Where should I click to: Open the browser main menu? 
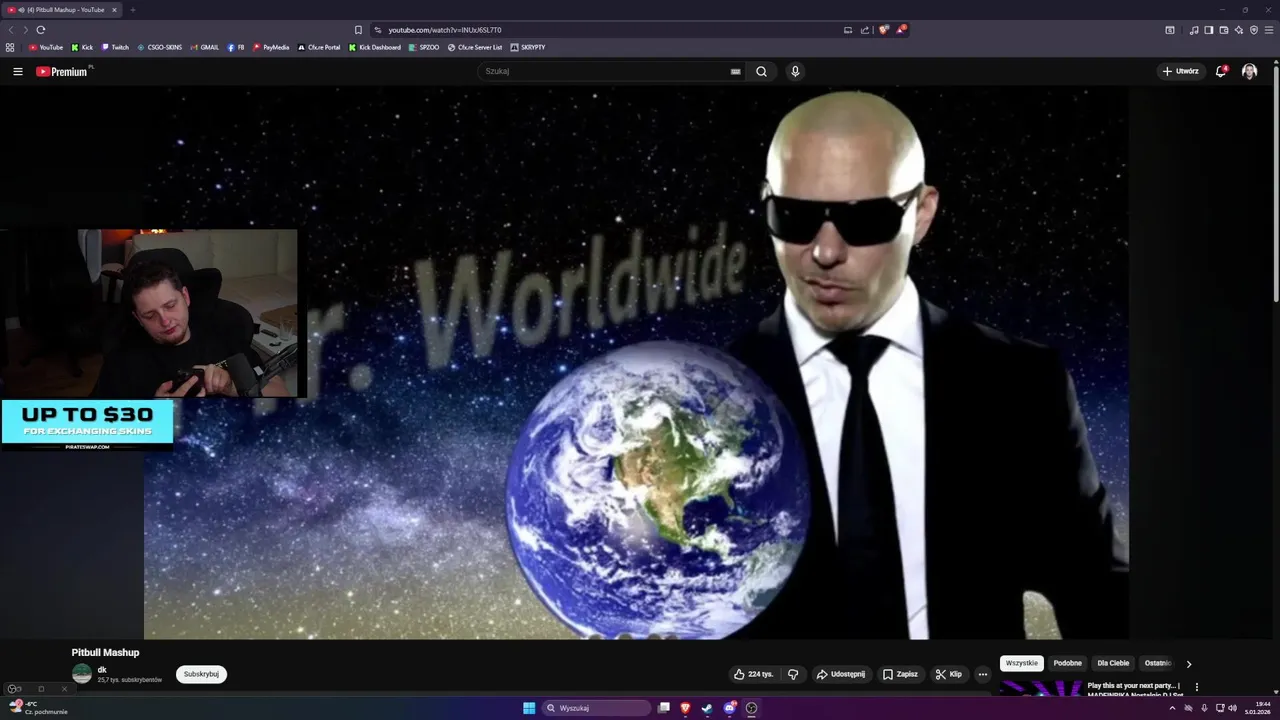(1269, 30)
